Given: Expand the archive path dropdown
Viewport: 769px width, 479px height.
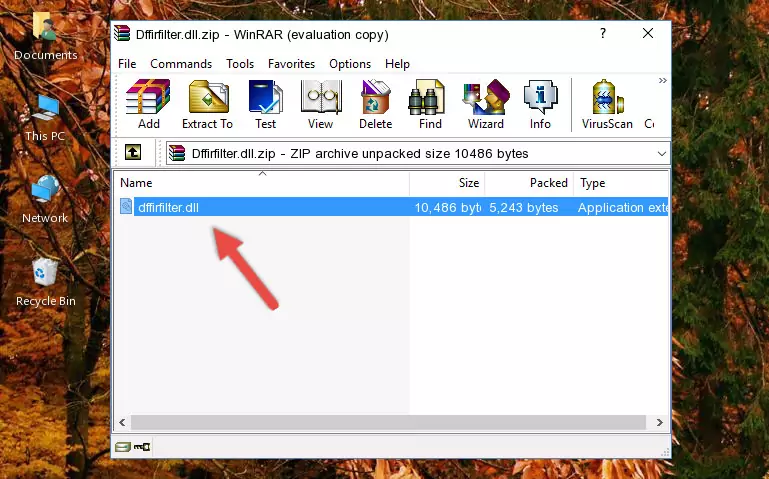Looking at the screenshot, I should pos(662,154).
